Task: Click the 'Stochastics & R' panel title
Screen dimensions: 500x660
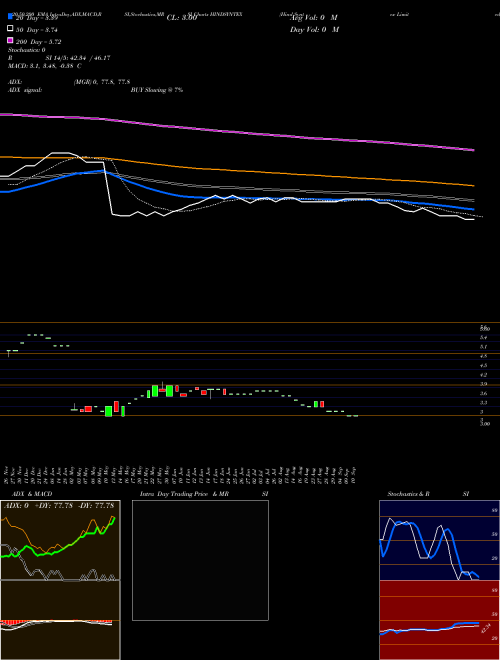Action: 409,494
